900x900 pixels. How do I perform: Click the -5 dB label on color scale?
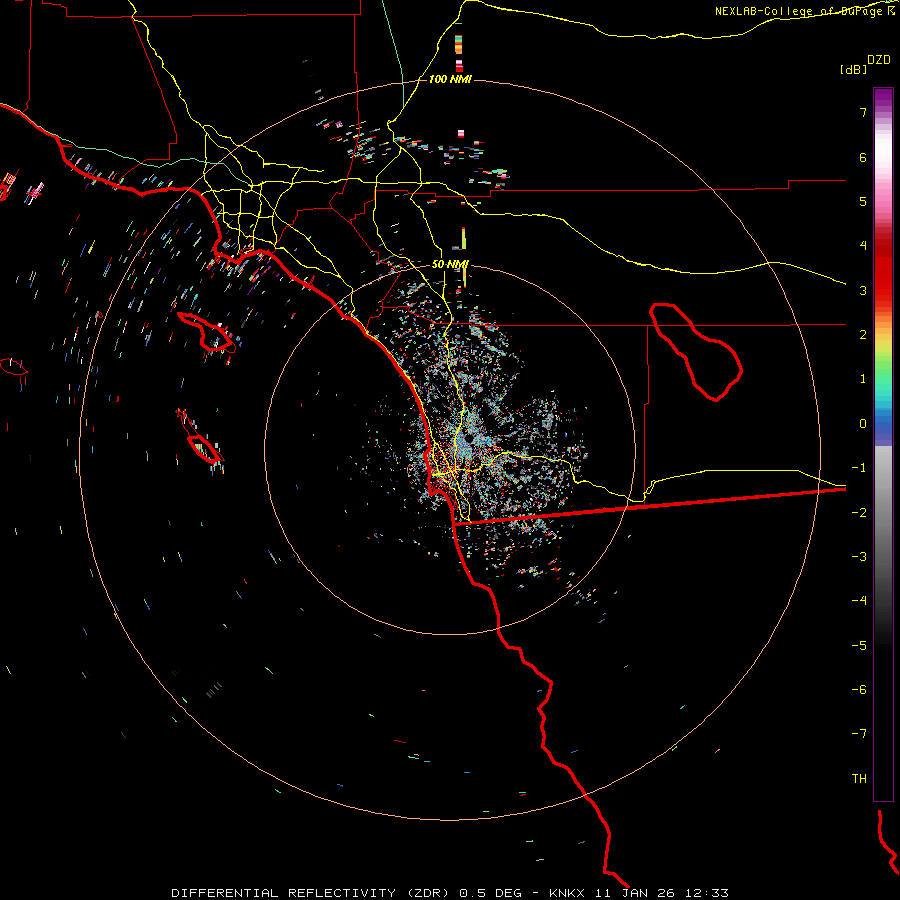click(x=859, y=646)
